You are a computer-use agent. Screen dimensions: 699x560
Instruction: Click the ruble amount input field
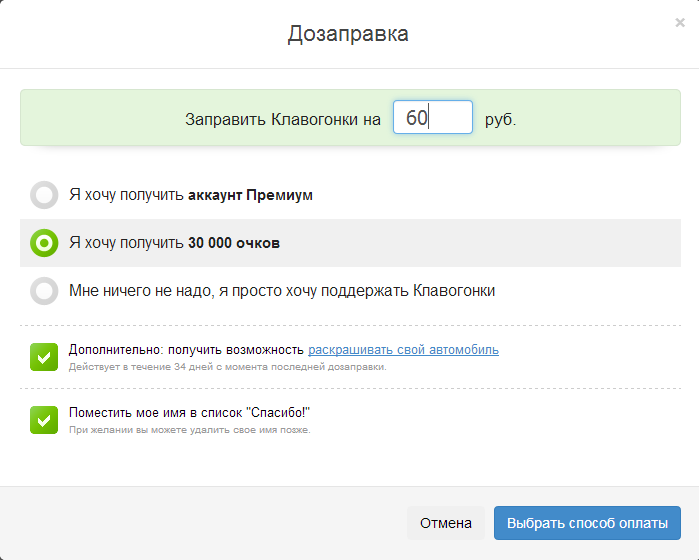pyautogui.click(x=432, y=117)
